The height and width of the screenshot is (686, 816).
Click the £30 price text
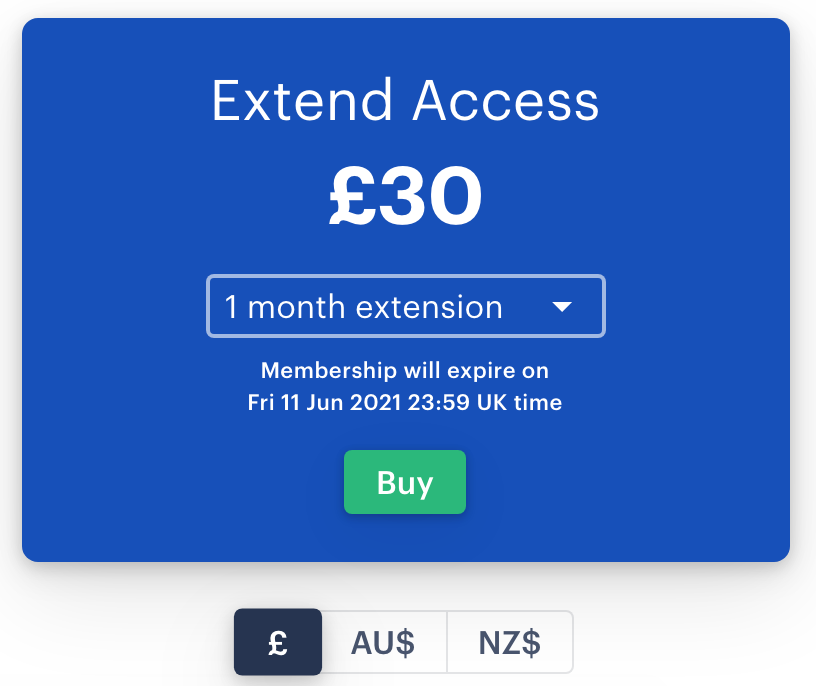point(405,196)
